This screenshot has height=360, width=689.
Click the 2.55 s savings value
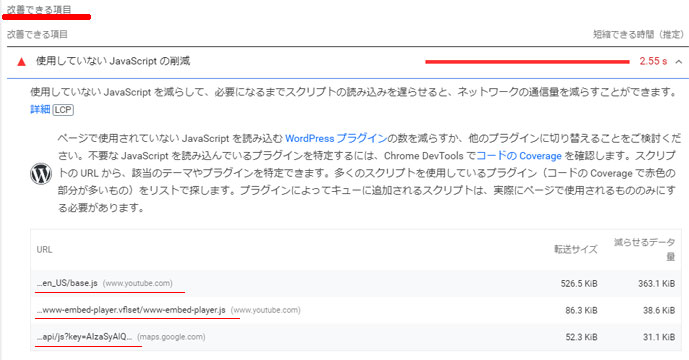(x=653, y=62)
